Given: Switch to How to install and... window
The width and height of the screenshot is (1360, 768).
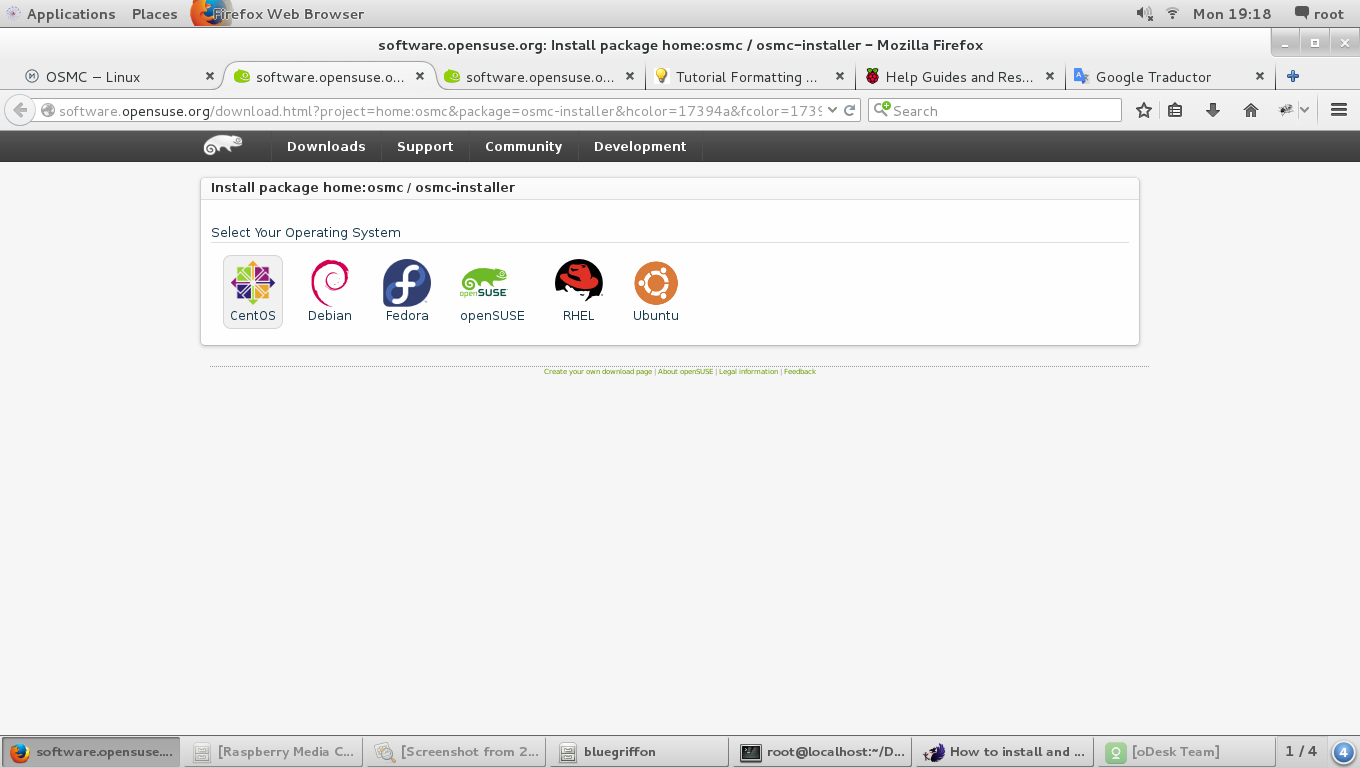Looking at the screenshot, I should [1005, 752].
